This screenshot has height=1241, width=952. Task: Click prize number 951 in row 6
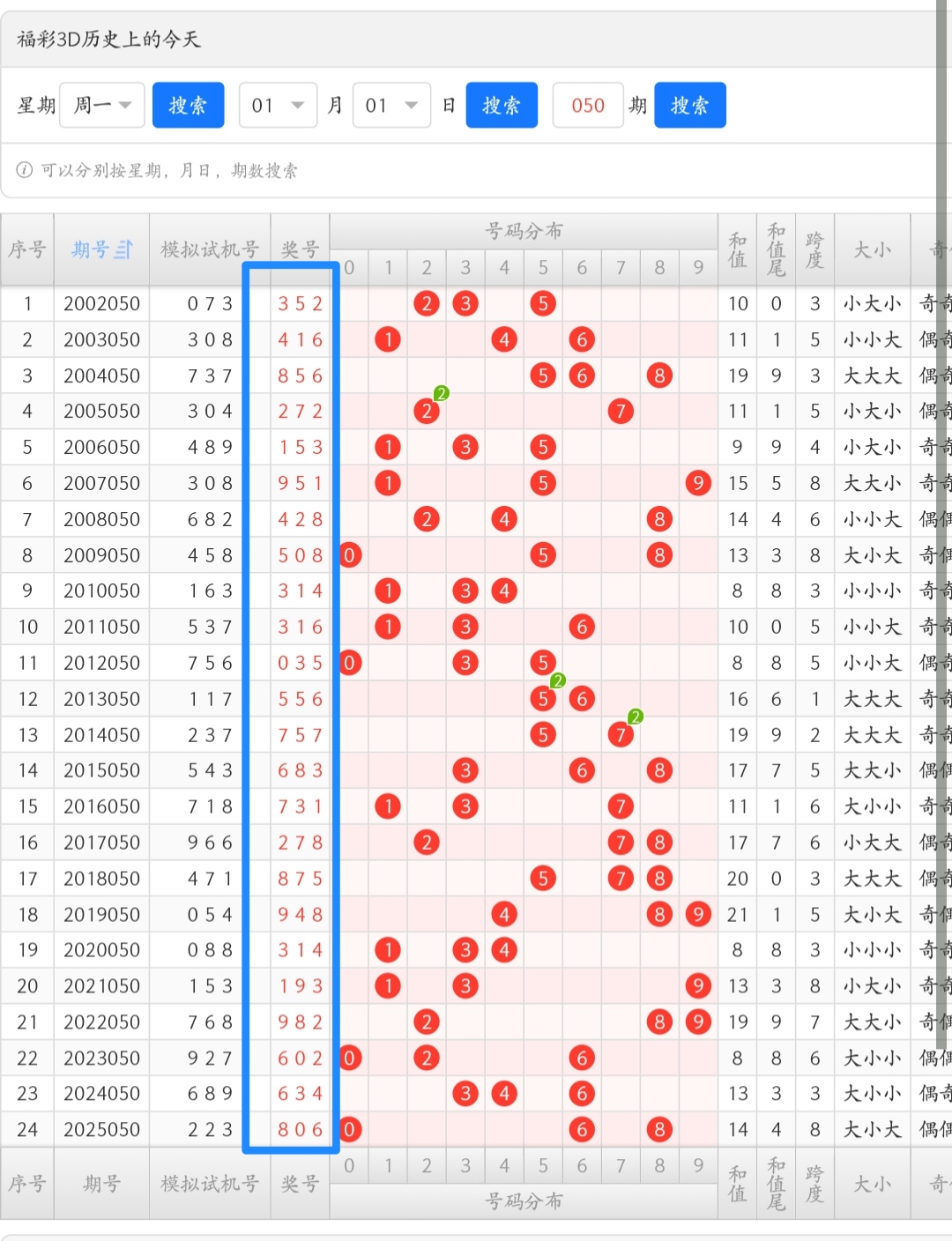click(x=301, y=483)
